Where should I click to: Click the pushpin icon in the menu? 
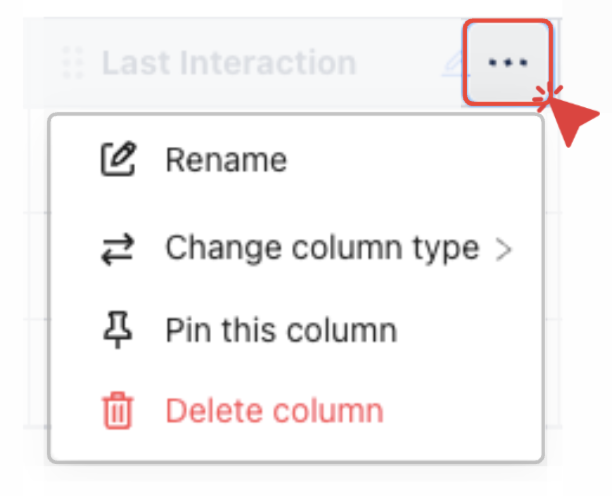(x=118, y=329)
